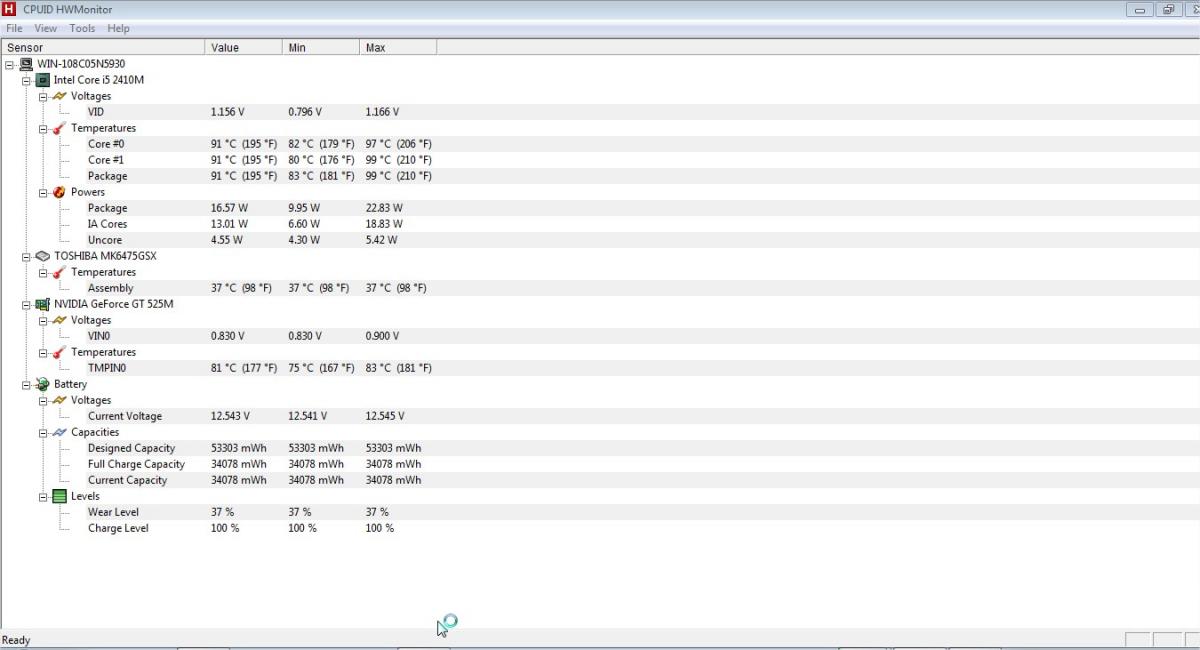Click the green bars icon next to Levels

click(x=59, y=496)
